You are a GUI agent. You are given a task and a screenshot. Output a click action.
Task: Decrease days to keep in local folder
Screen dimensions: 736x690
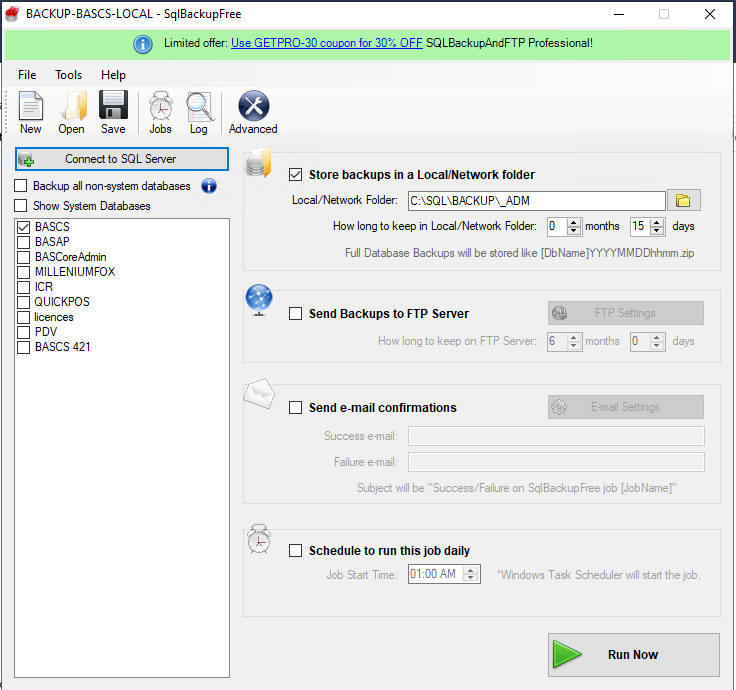[657, 231]
